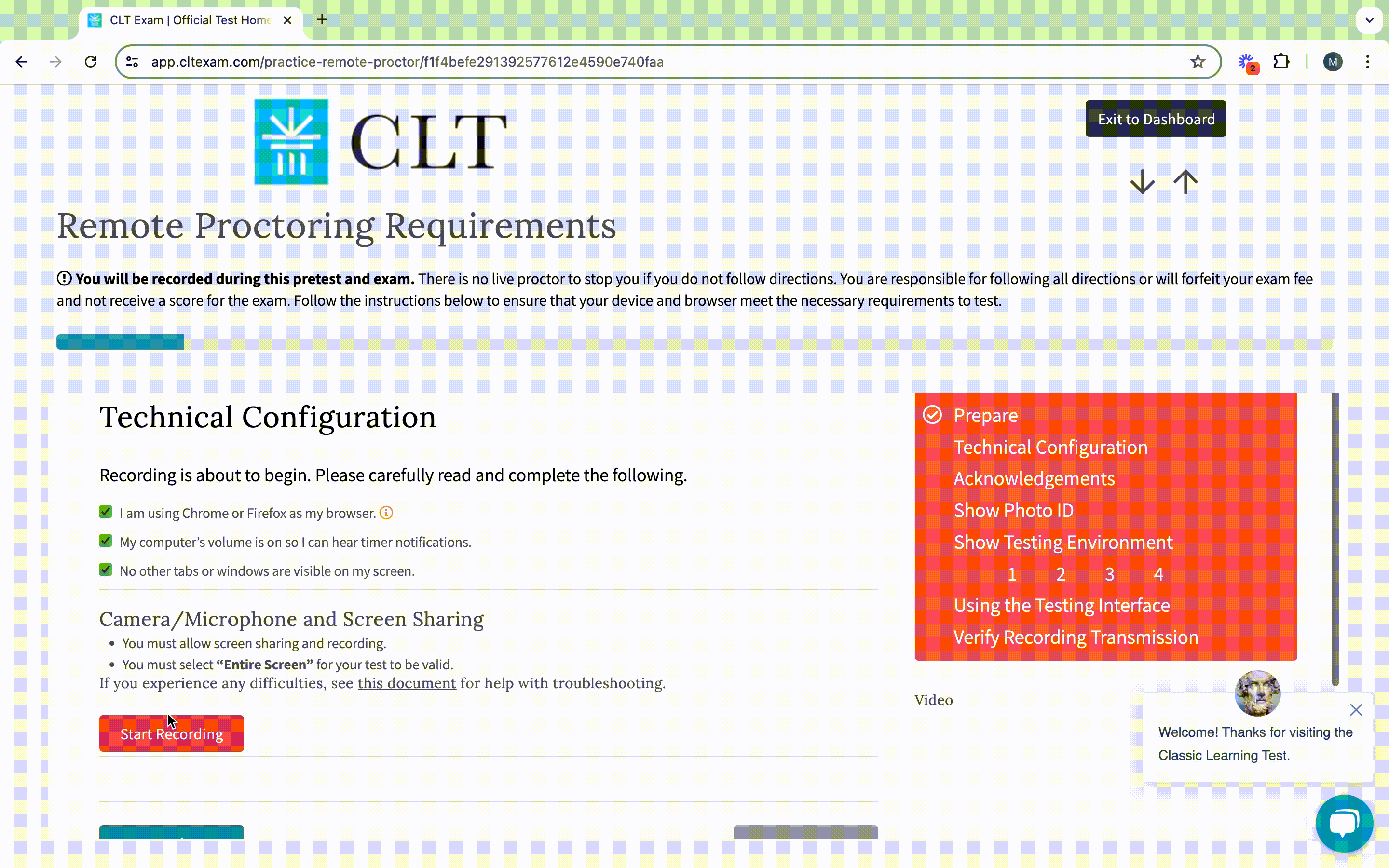Drag the progress indicator bar

tap(120, 342)
